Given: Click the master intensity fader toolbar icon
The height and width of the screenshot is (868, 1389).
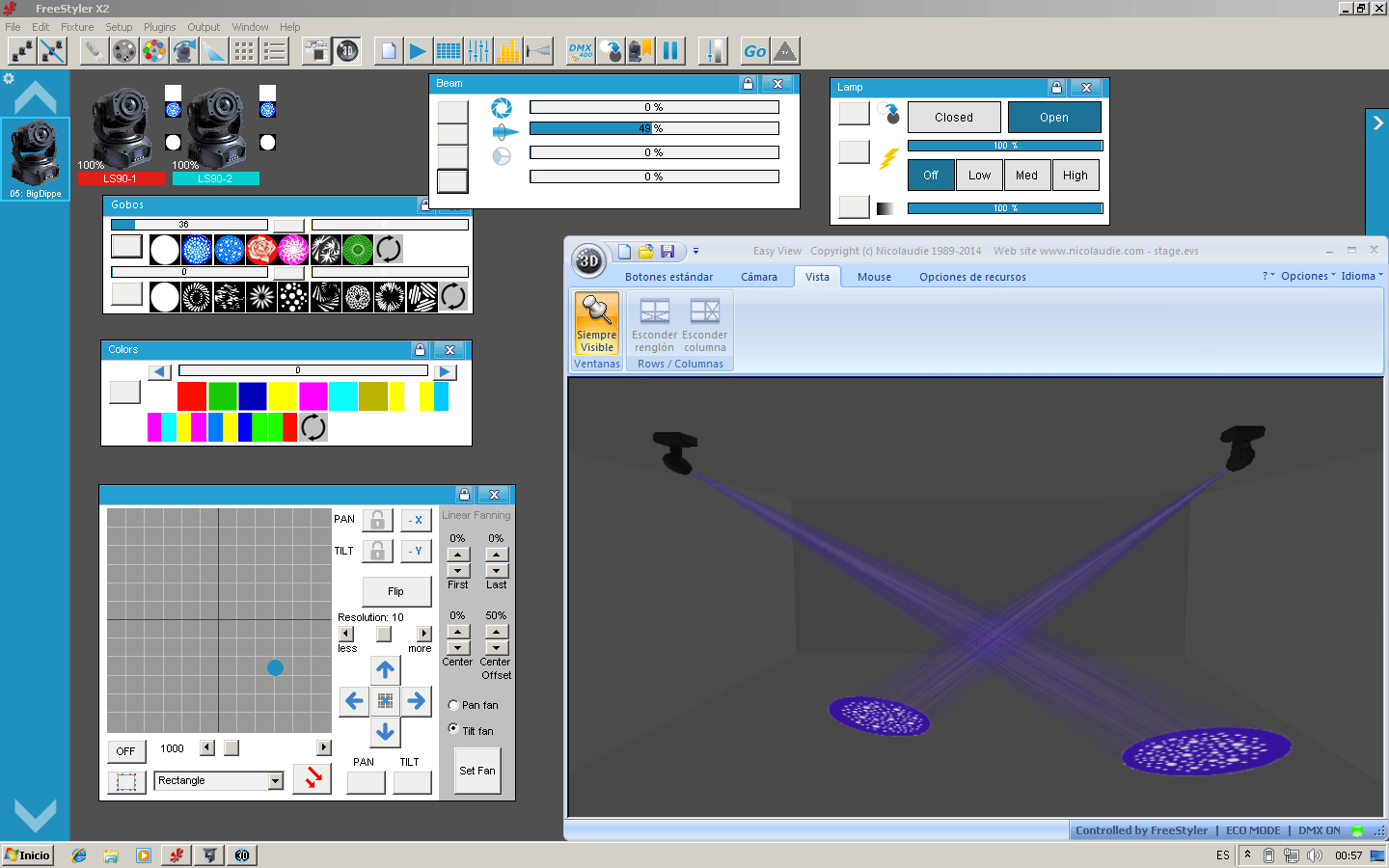Looking at the screenshot, I should (x=713, y=51).
